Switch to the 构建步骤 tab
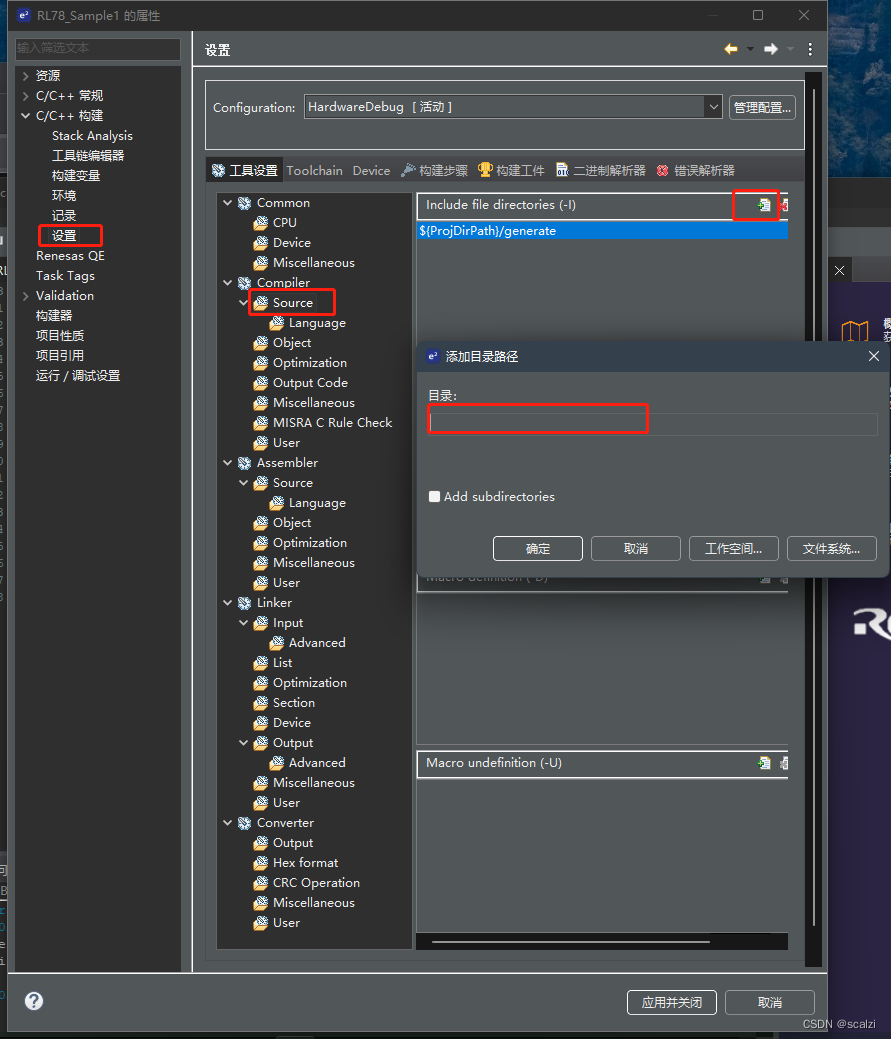 (442, 170)
